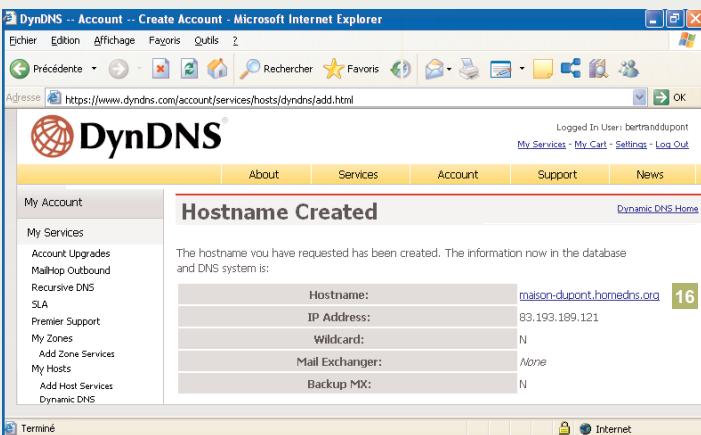Open SLA in the sidebar

39,304
